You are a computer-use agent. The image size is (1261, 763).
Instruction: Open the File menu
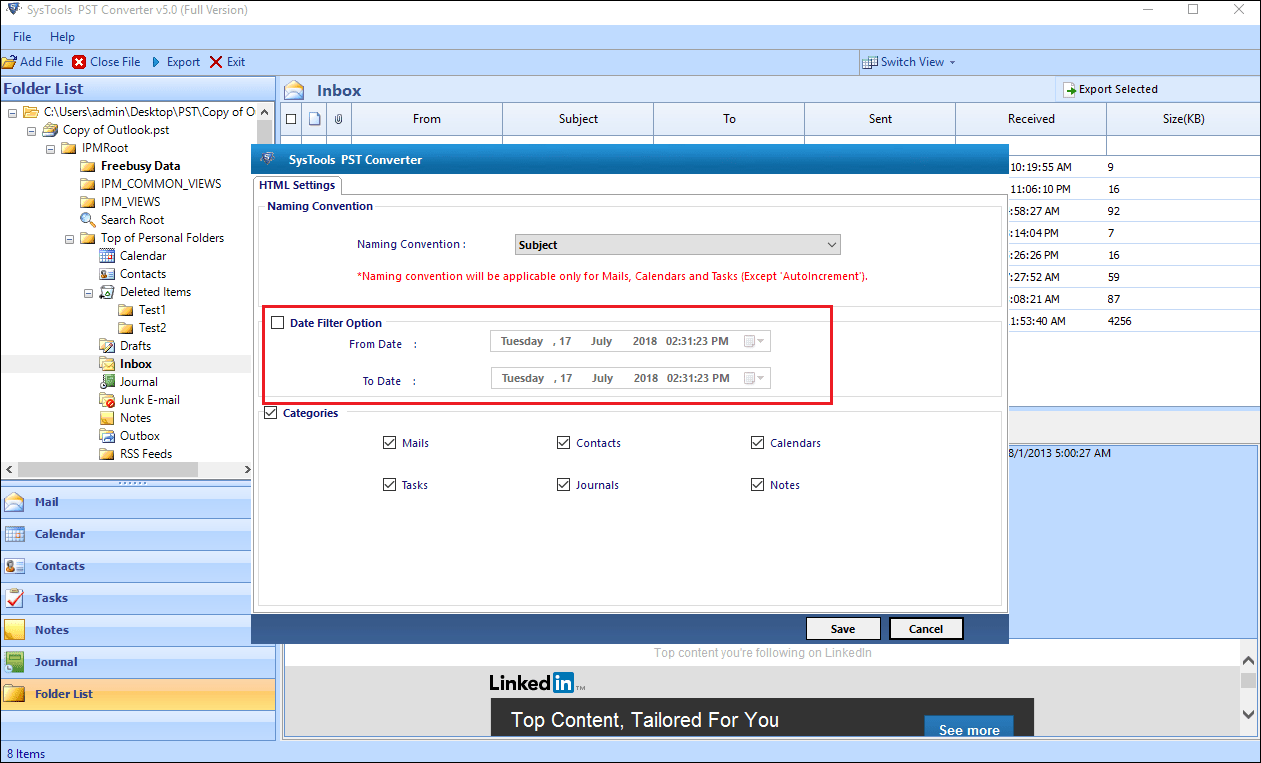(21, 36)
